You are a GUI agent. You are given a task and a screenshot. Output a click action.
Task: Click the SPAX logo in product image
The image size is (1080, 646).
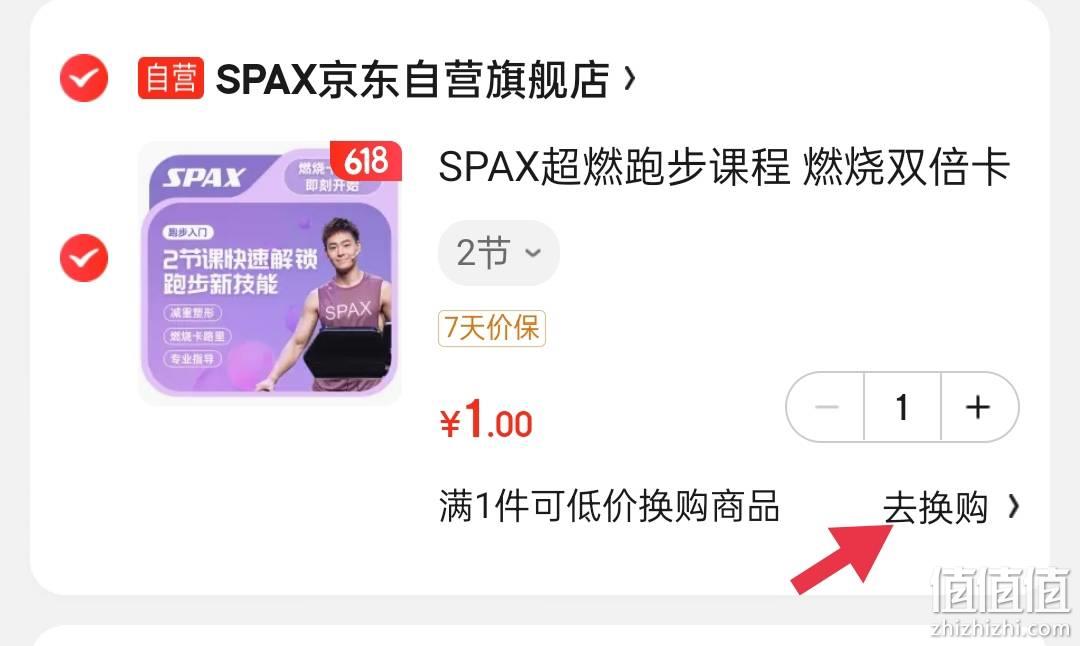pyautogui.click(x=204, y=178)
